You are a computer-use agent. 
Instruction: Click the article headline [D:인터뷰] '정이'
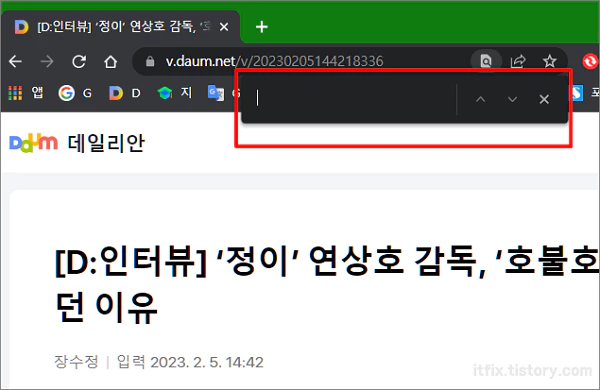pyautogui.click(x=327, y=285)
